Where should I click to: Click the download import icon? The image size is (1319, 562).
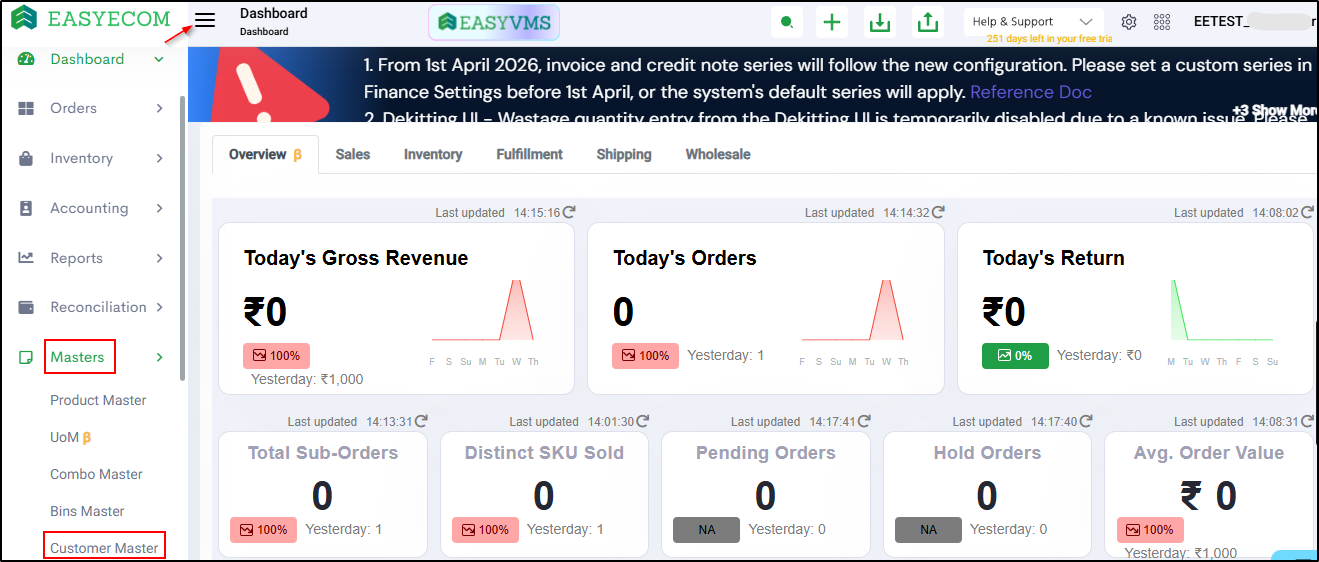pos(880,22)
